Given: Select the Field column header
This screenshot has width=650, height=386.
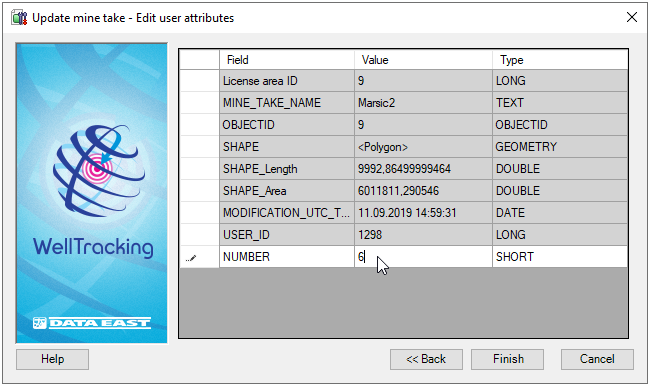Looking at the screenshot, I should pos(287,60).
